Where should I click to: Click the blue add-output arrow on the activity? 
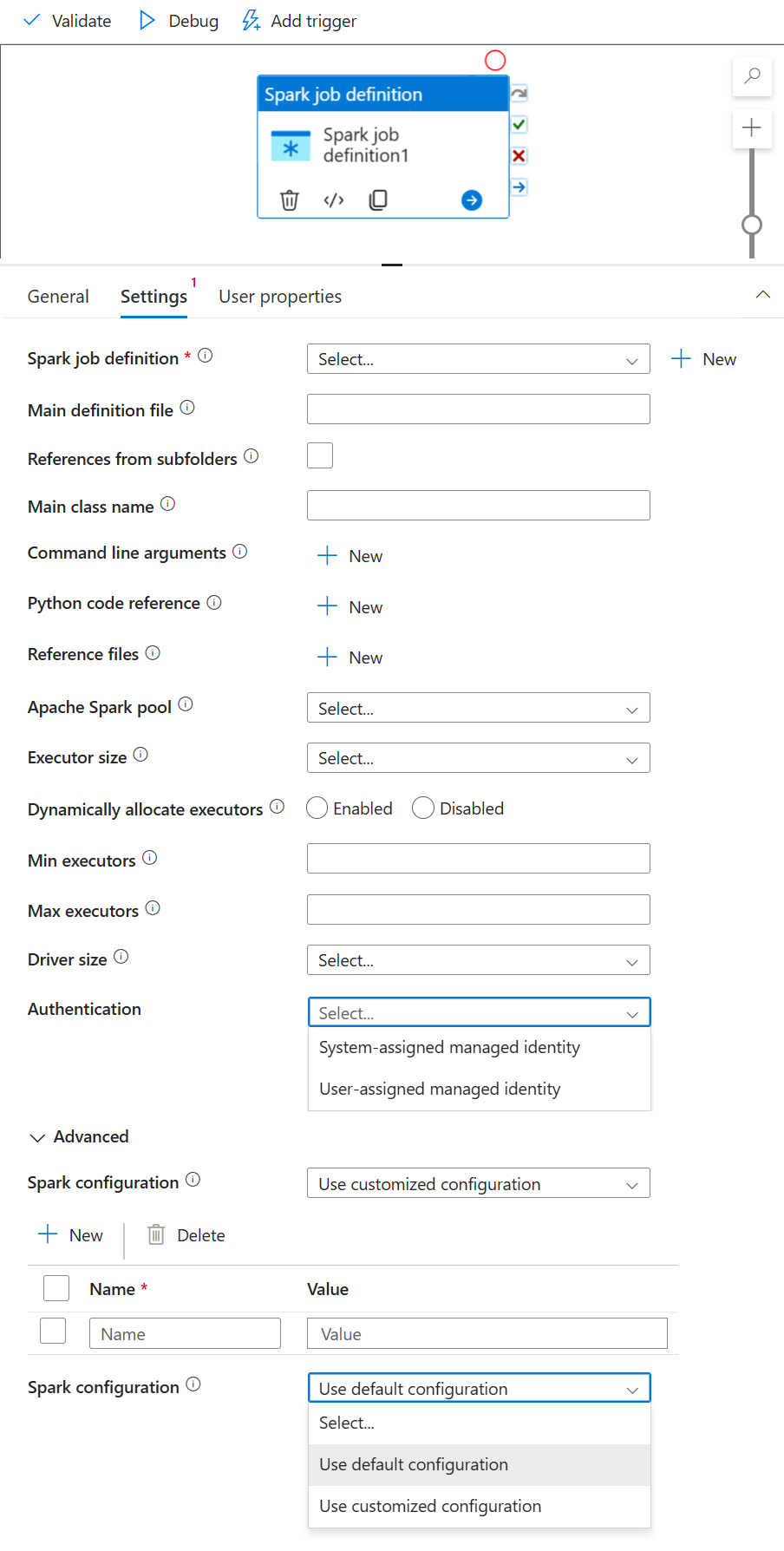(471, 200)
